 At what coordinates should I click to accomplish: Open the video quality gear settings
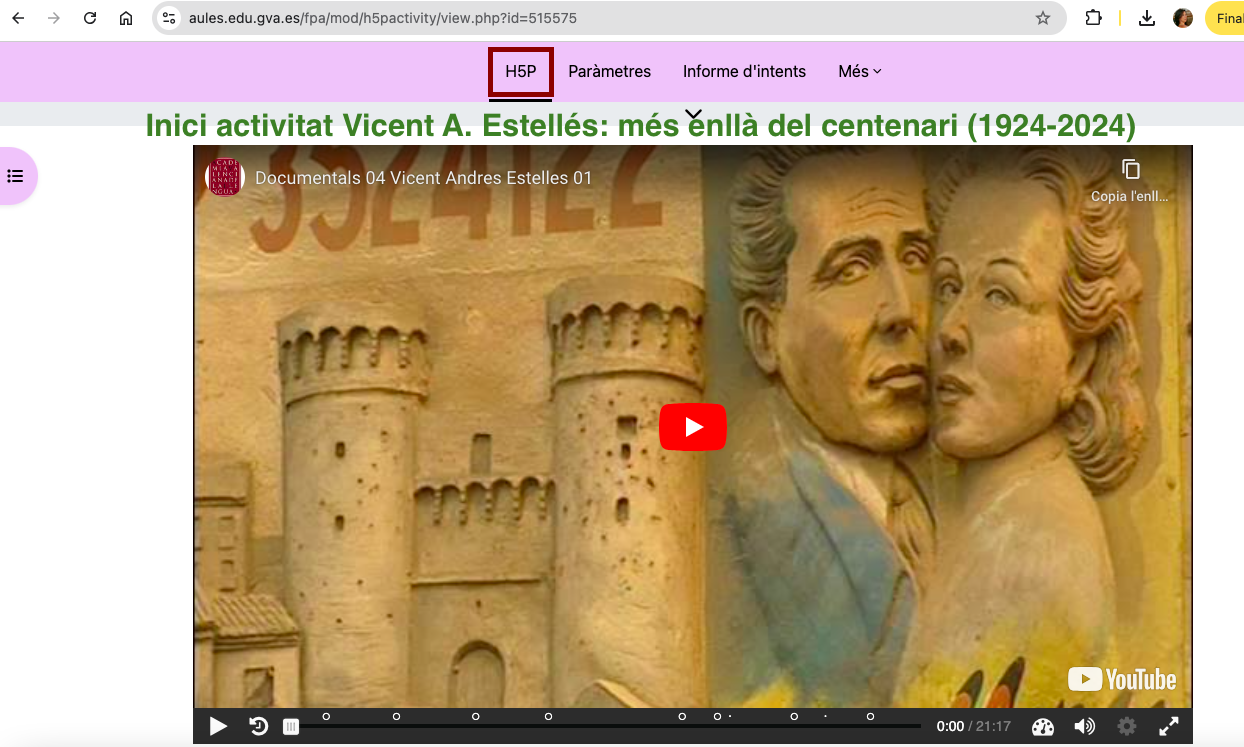click(x=1127, y=727)
